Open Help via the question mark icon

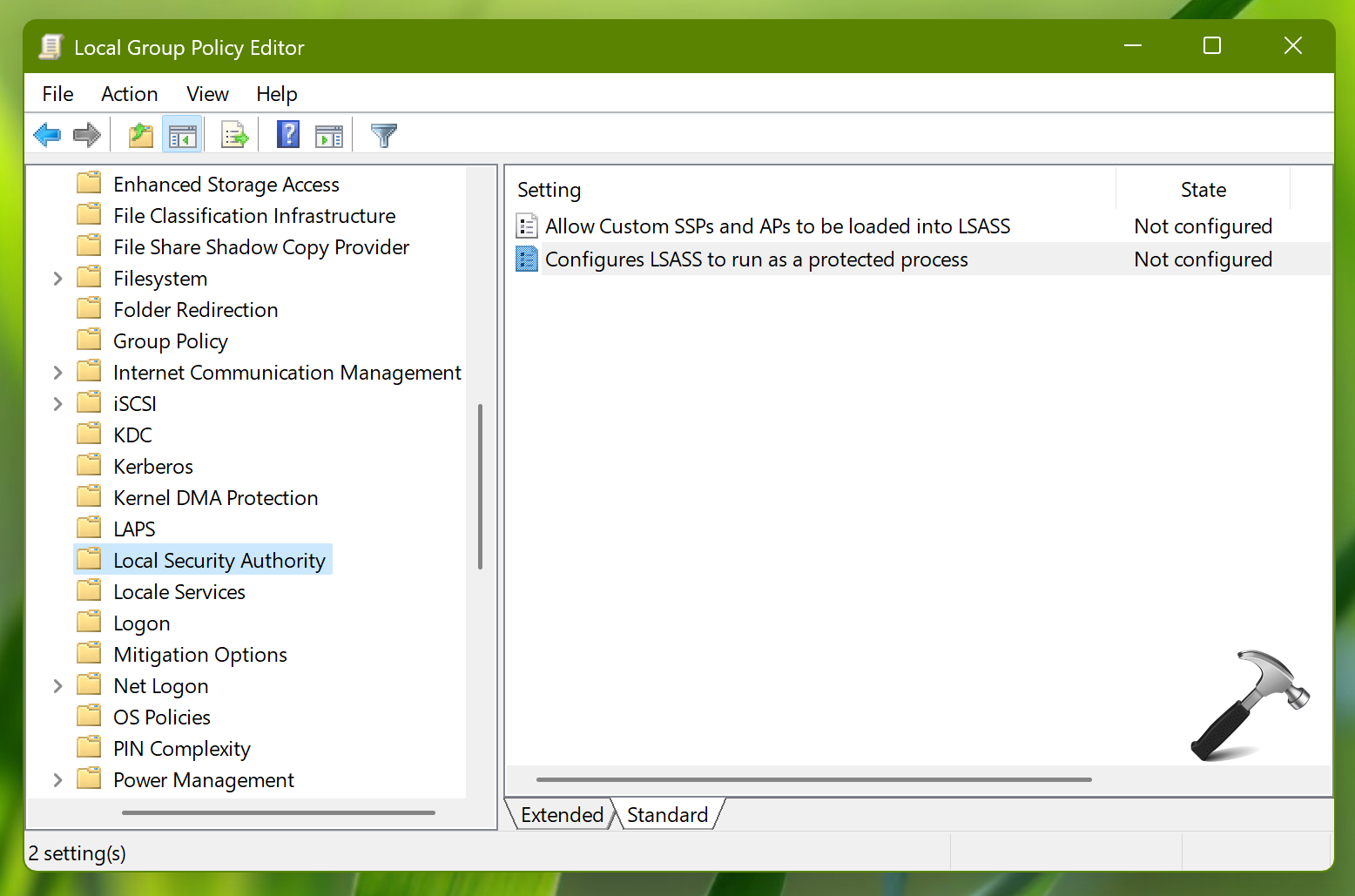pos(287,135)
